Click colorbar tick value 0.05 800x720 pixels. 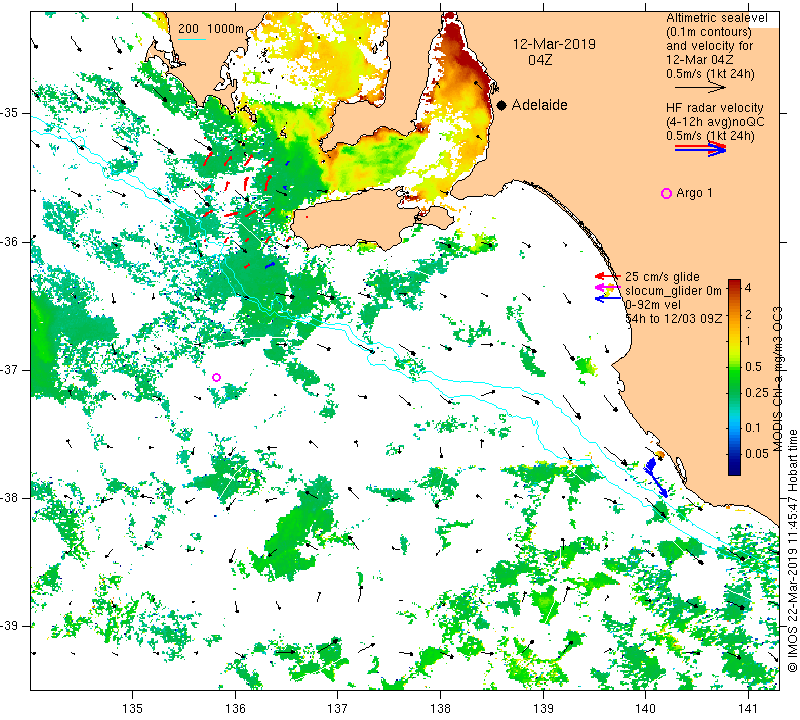pos(757,453)
